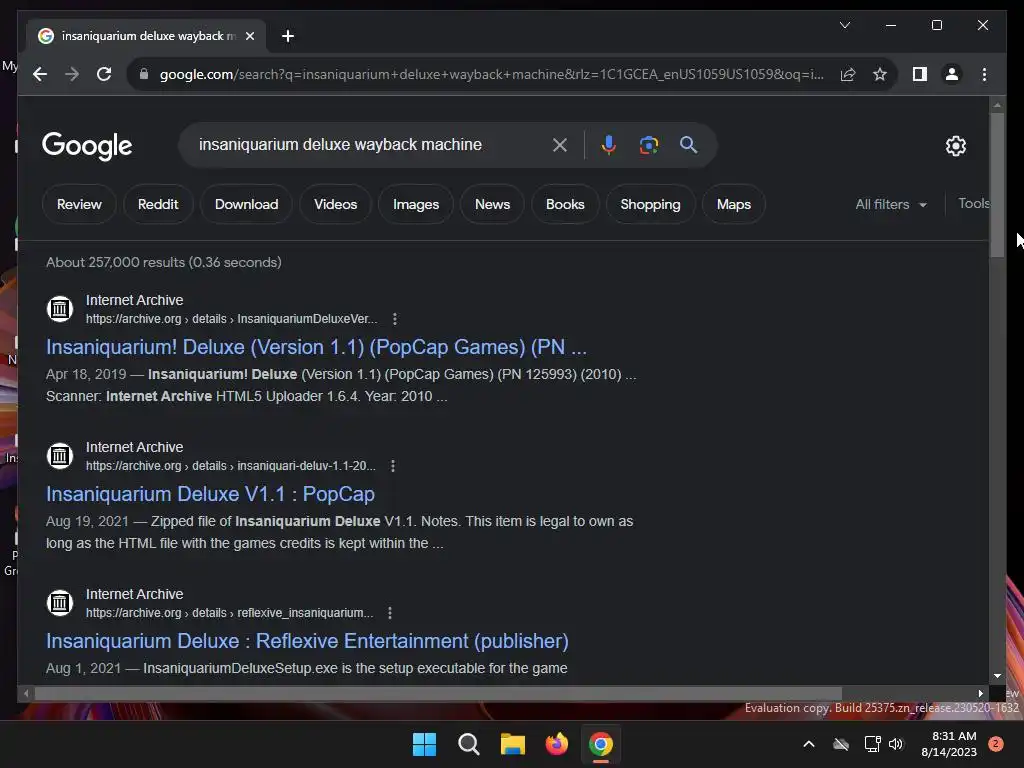Open the Chrome profile avatar menu
The height and width of the screenshot is (768, 1024).
tap(952, 74)
